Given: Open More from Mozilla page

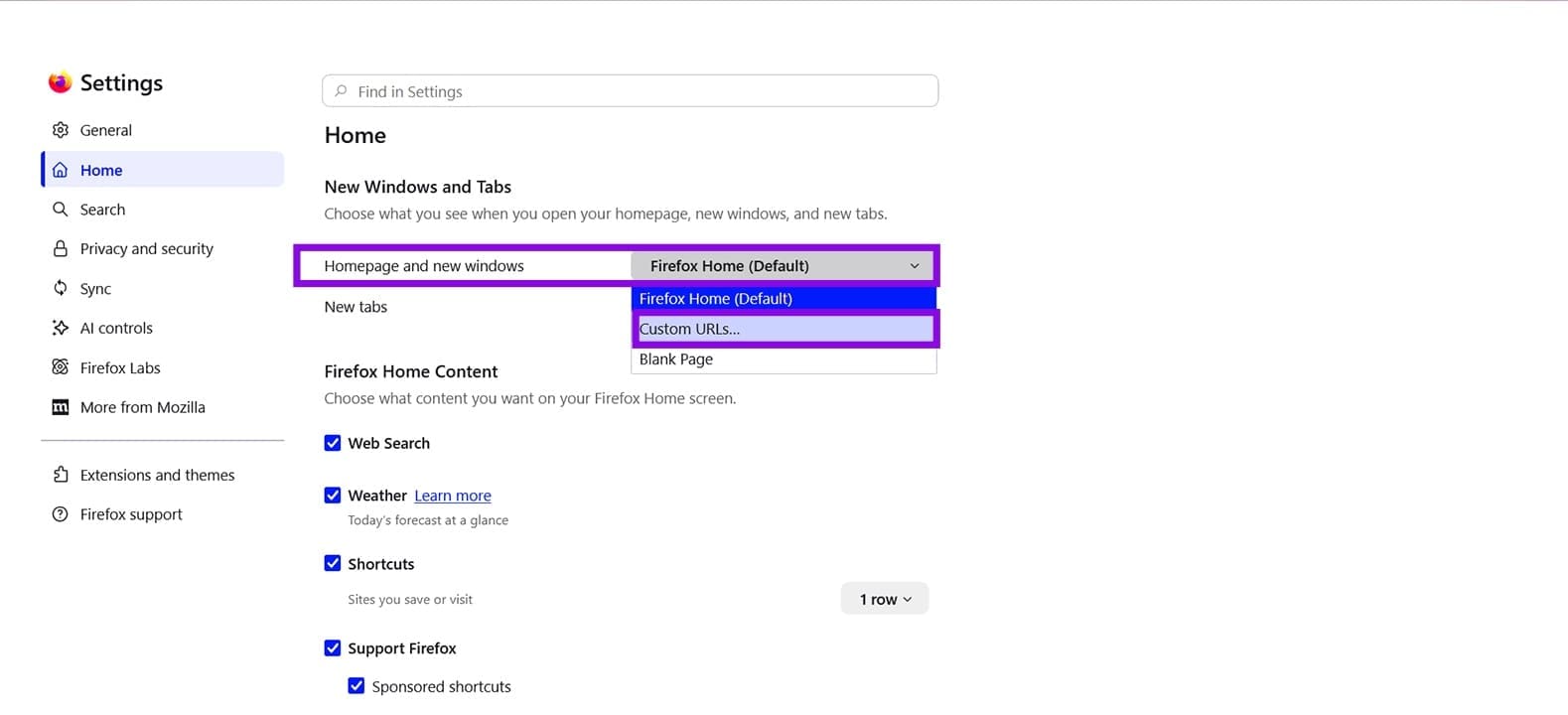Looking at the screenshot, I should pyautogui.click(x=163, y=407).
